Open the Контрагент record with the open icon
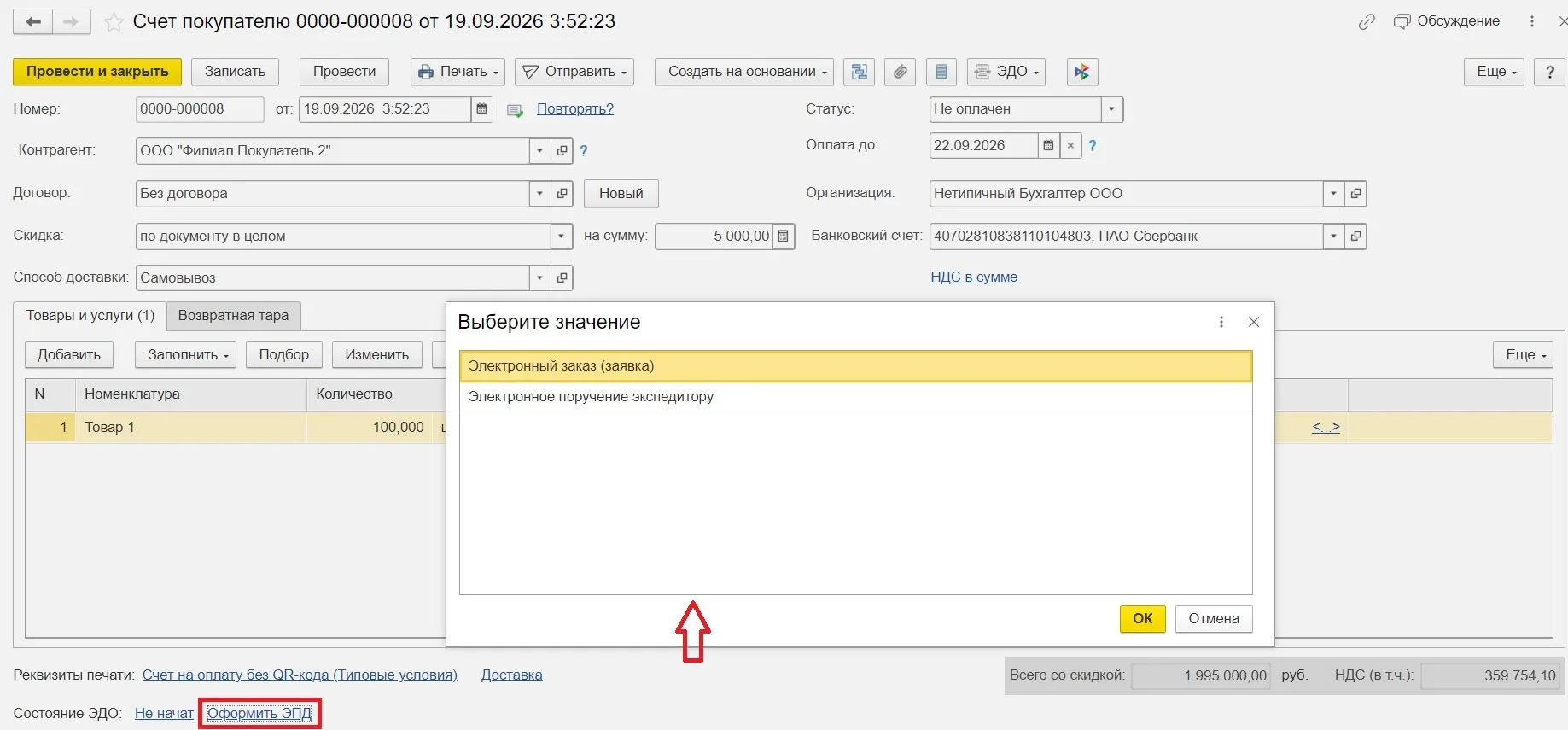The height and width of the screenshot is (730, 1568). (562, 151)
